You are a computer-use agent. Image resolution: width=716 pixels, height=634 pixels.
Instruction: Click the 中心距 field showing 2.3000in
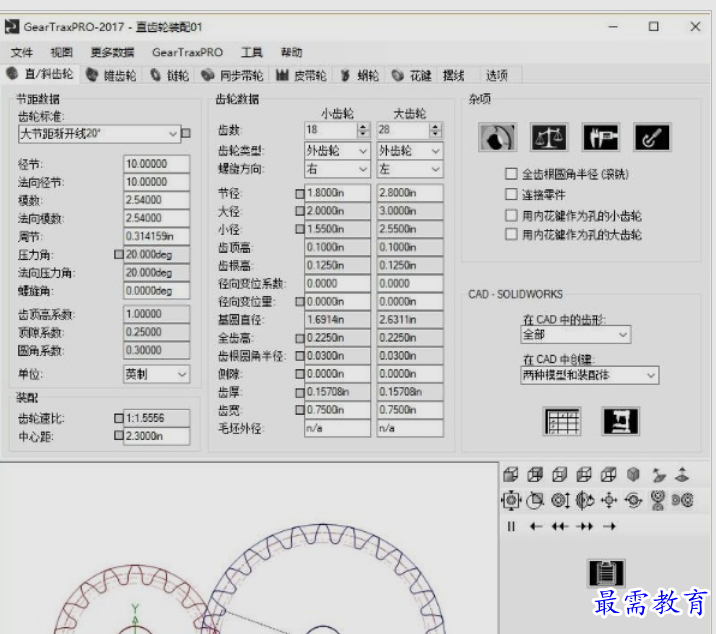pyautogui.click(x=156, y=436)
